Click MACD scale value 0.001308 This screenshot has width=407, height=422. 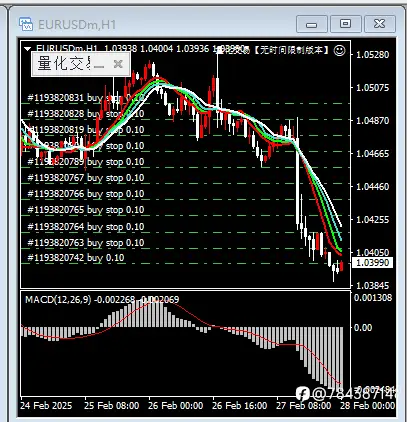pos(373,298)
